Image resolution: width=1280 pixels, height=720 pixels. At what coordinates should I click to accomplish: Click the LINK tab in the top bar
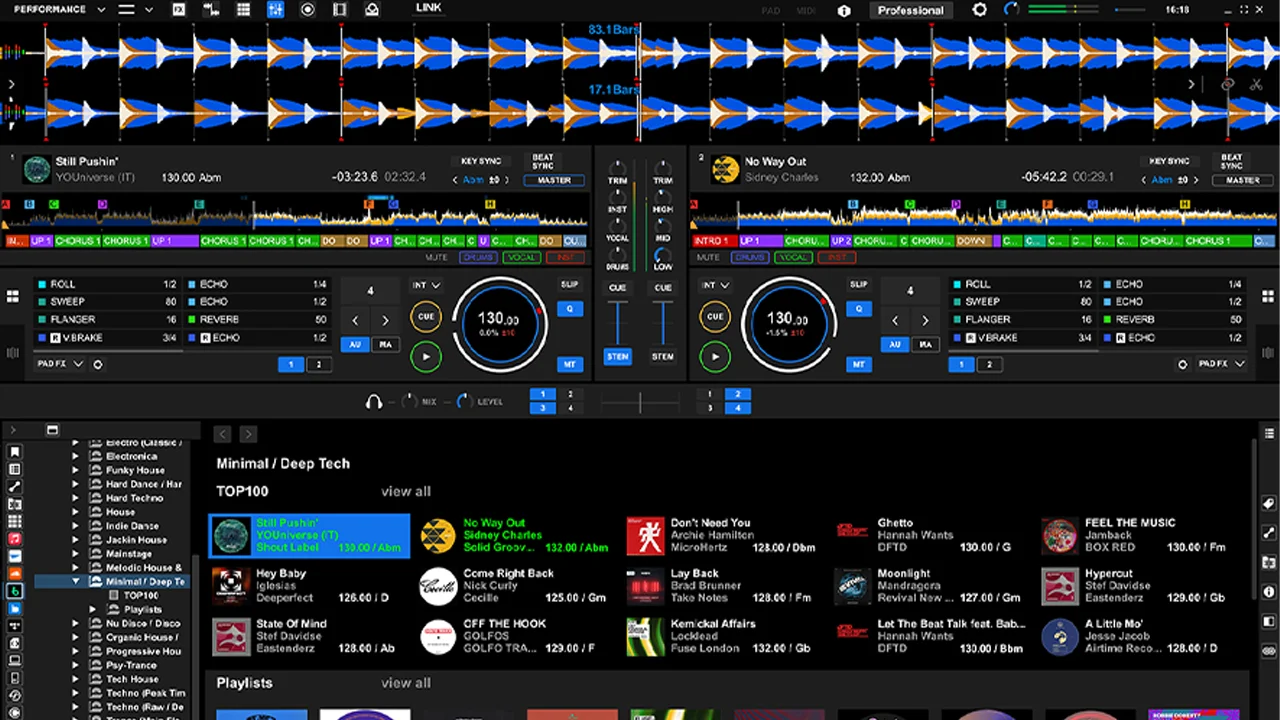pyautogui.click(x=429, y=9)
